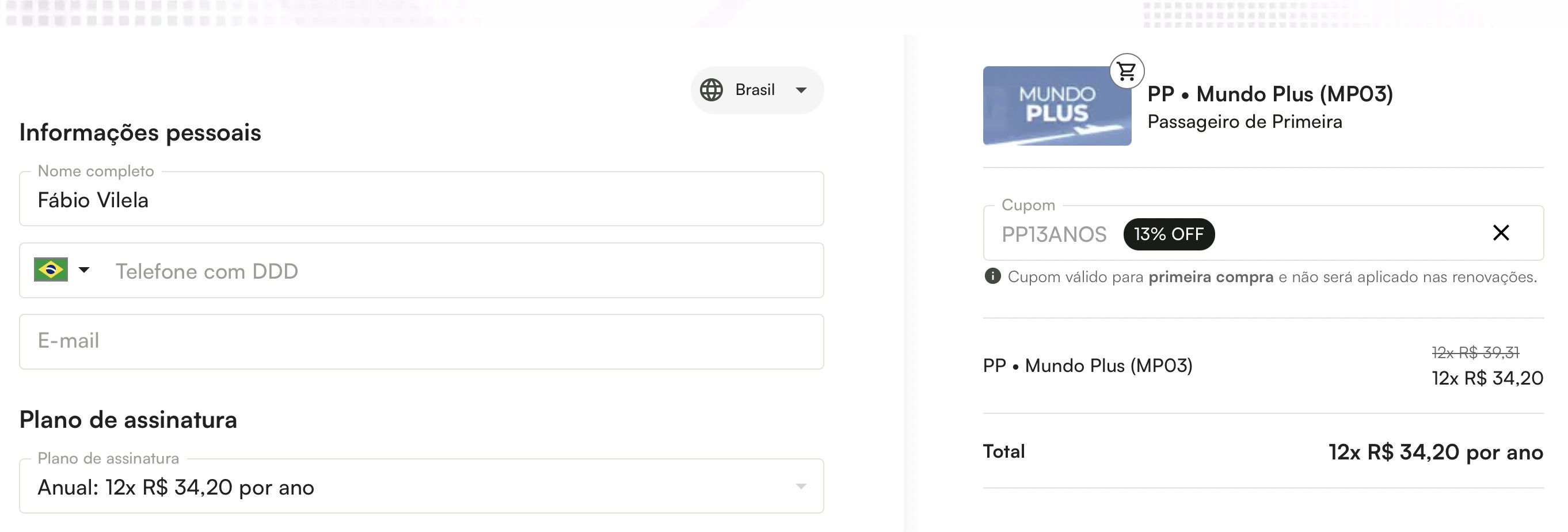Click the Mundo Plus product thumbnail
The height and width of the screenshot is (532, 1568).
(x=1057, y=106)
